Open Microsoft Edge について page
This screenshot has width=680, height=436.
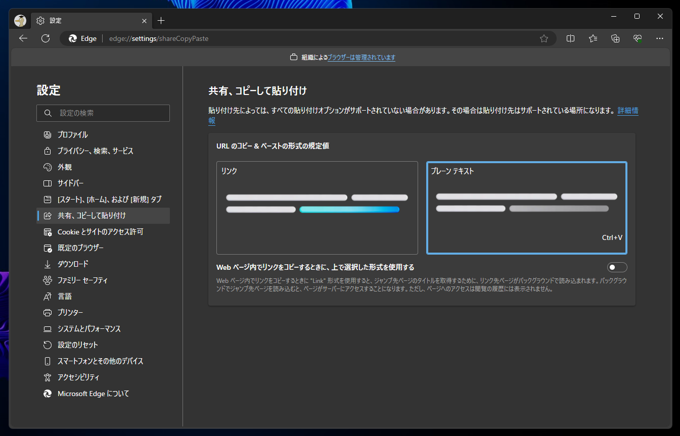103,394
